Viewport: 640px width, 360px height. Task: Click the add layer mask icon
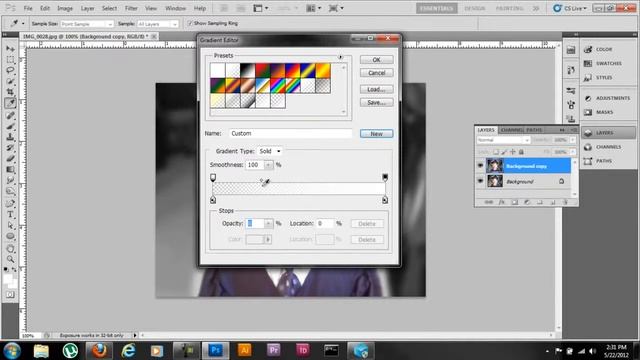[x=515, y=202]
